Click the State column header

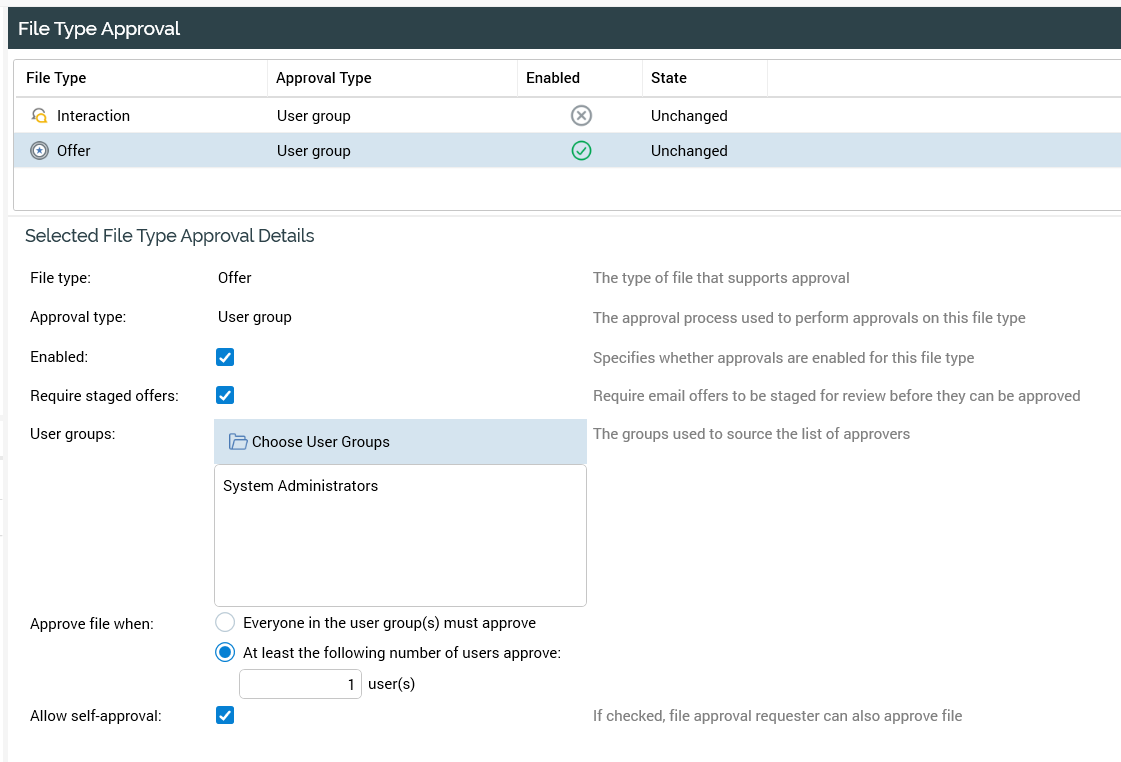(x=669, y=78)
